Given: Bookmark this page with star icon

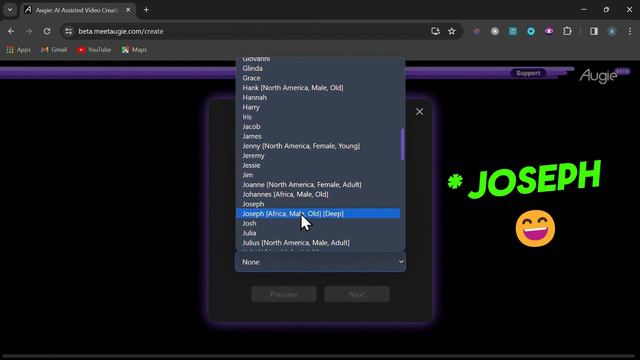Looking at the screenshot, I should click(x=451, y=31).
